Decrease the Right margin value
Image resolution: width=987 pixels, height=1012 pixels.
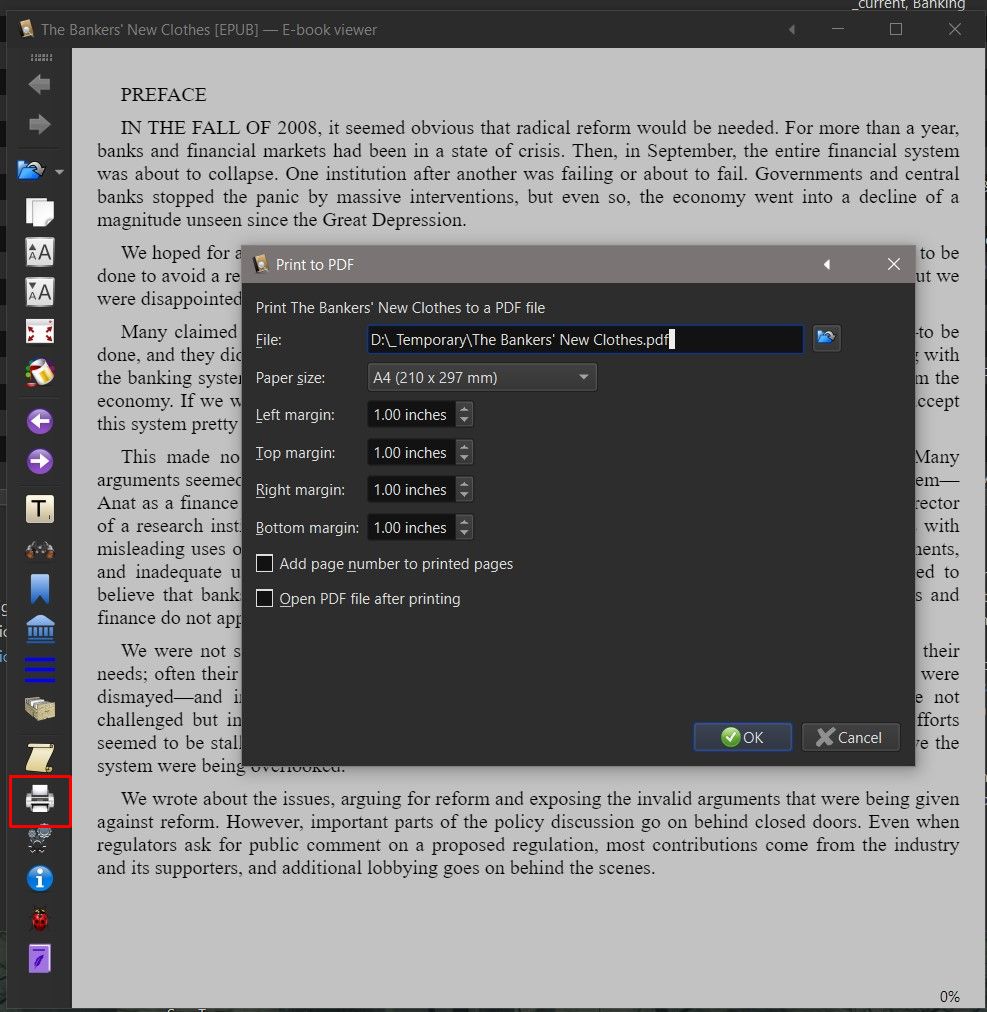(464, 495)
